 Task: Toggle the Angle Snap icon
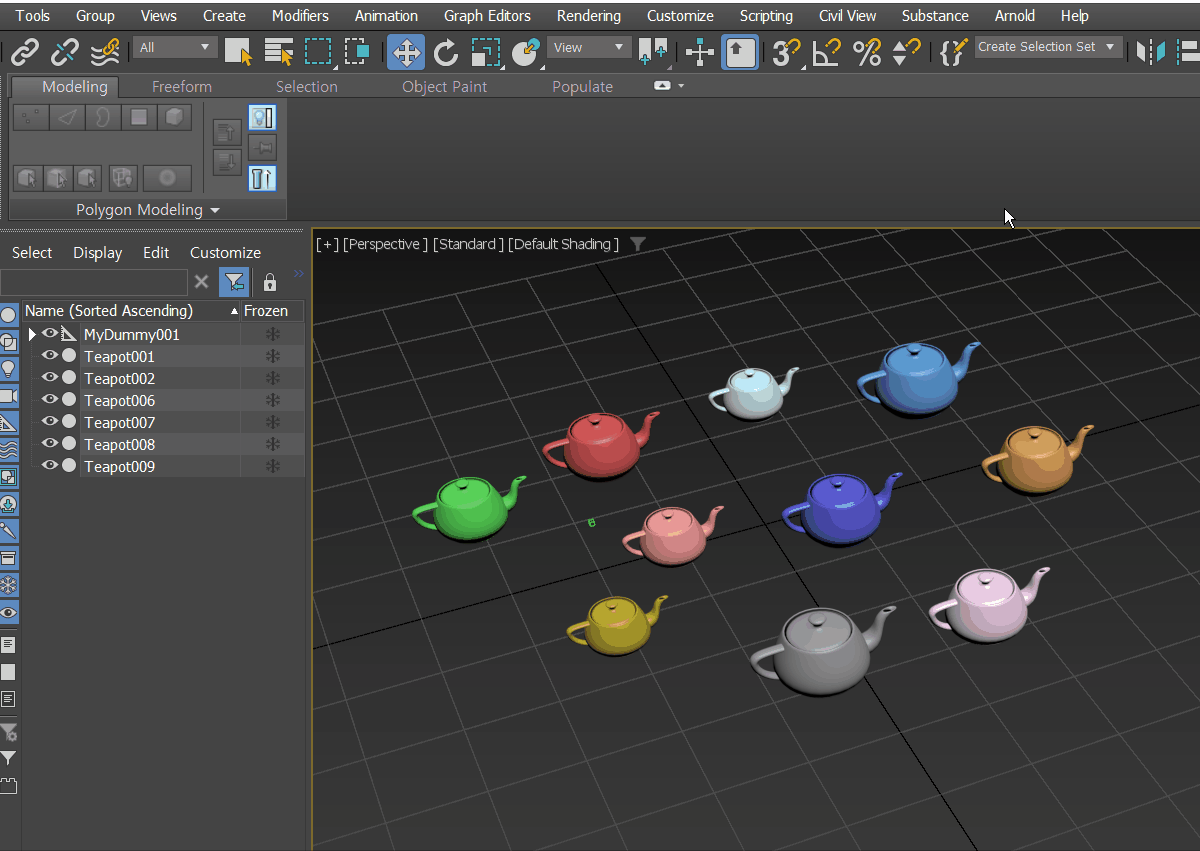pyautogui.click(x=826, y=52)
